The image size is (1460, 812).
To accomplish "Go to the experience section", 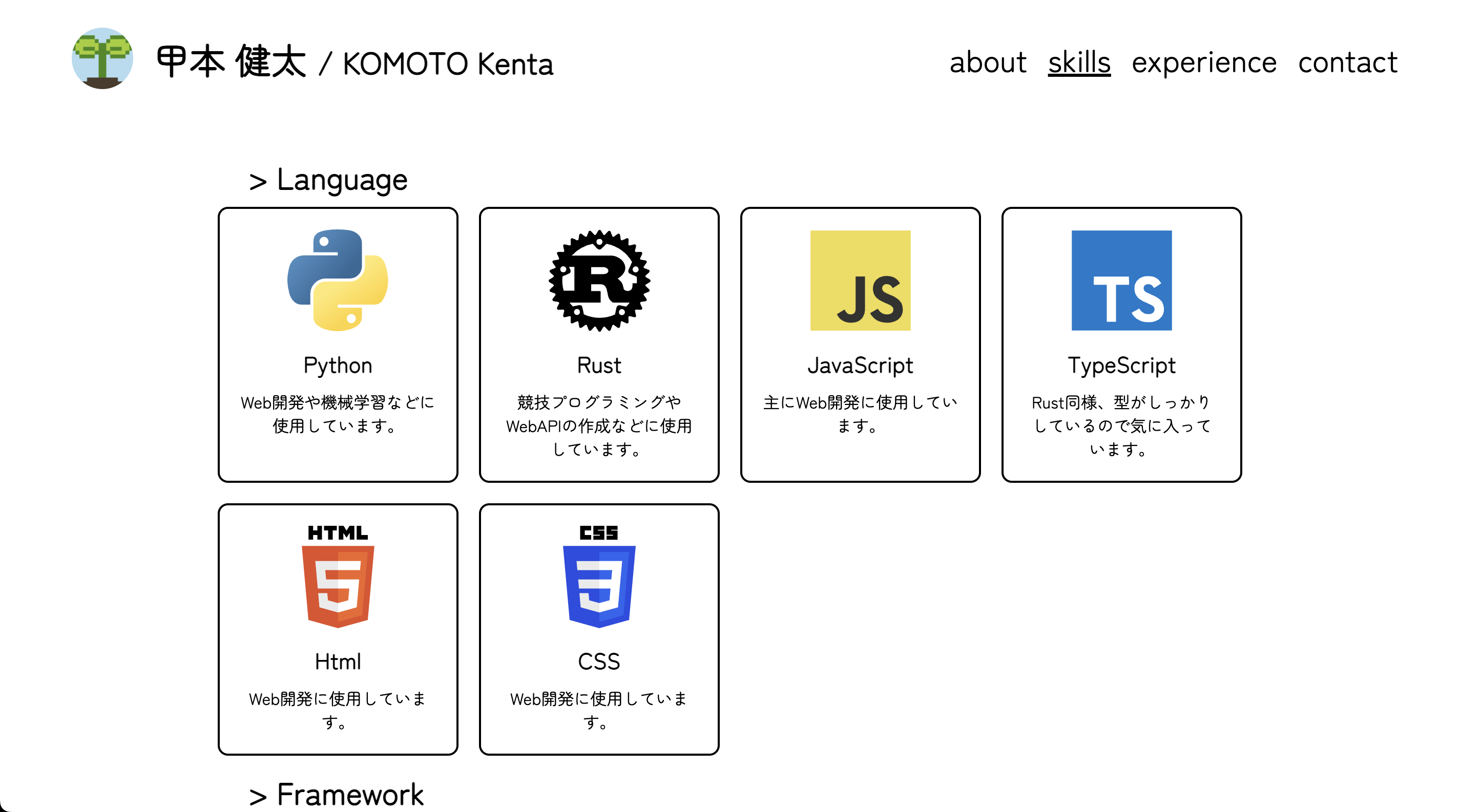I will 1204,62.
